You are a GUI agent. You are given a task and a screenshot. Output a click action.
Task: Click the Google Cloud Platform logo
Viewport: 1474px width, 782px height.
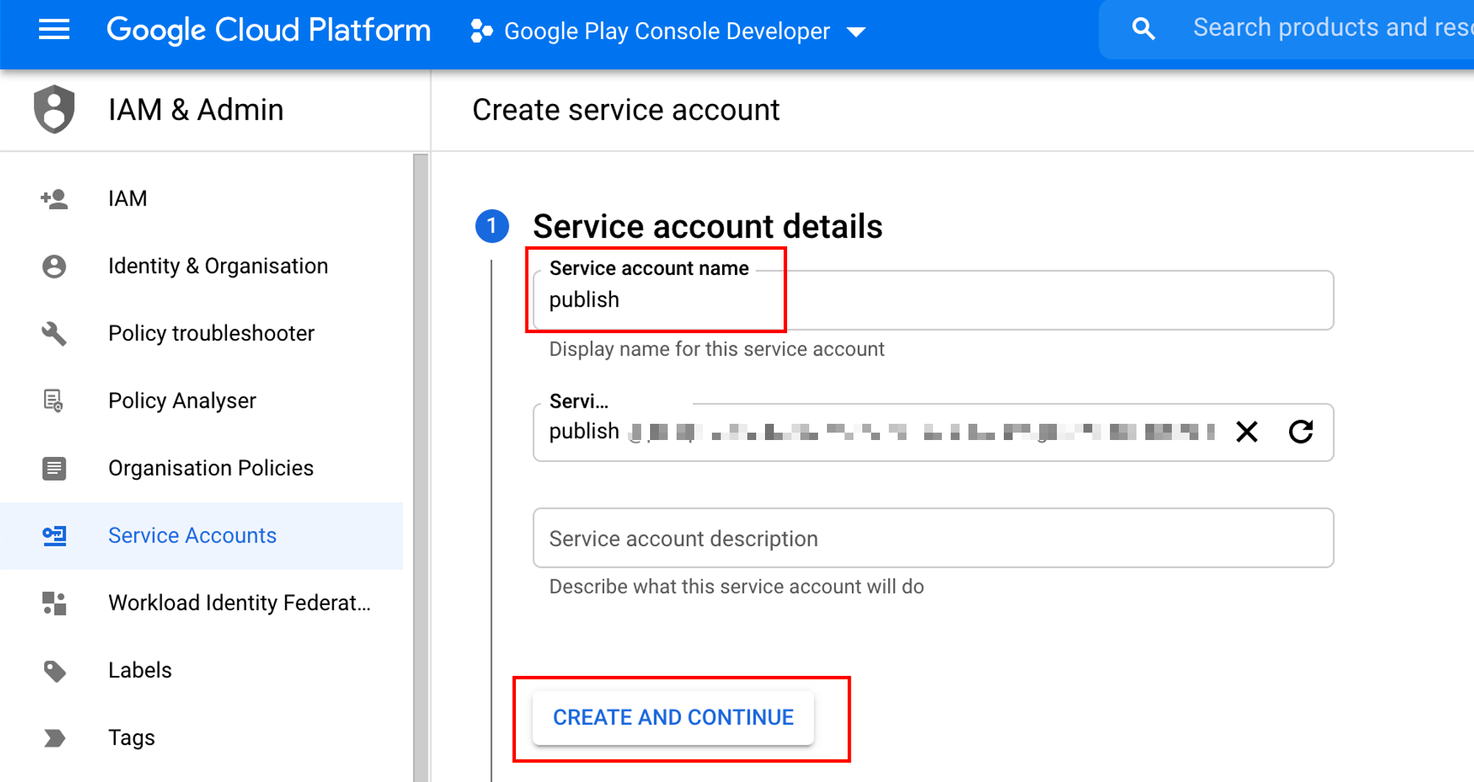268,30
